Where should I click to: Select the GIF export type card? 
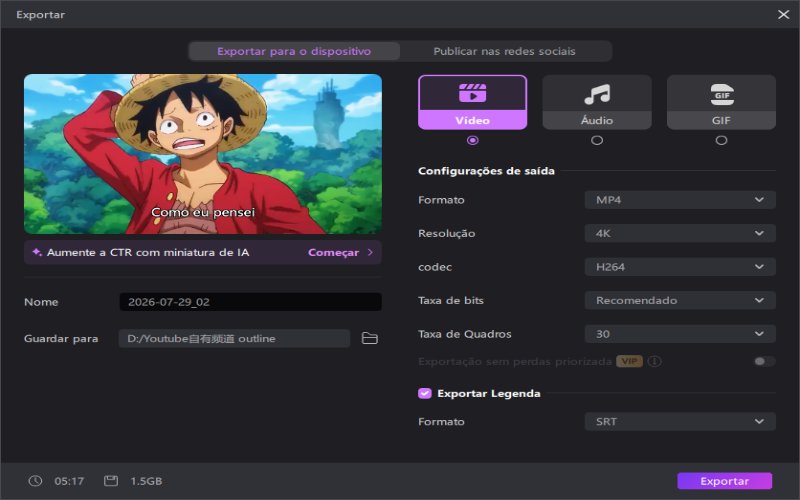pyautogui.click(x=721, y=102)
